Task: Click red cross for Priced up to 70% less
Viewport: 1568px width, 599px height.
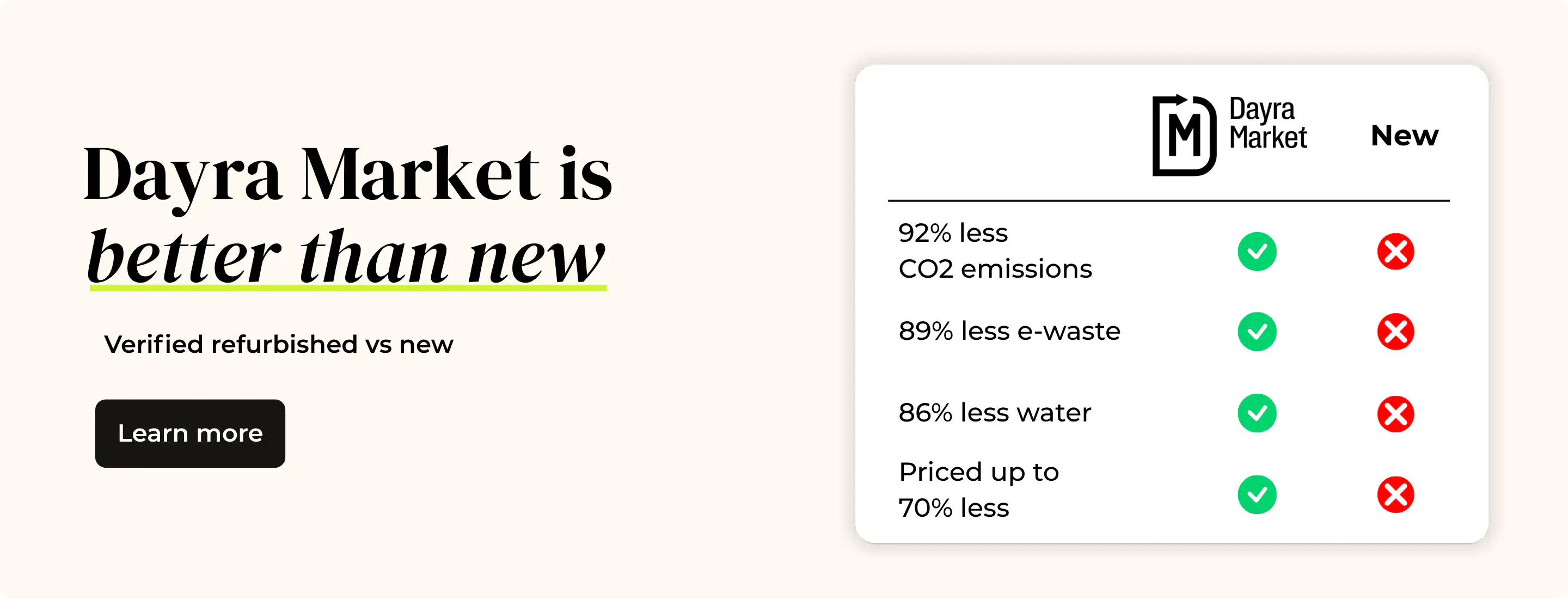Action: [1395, 494]
